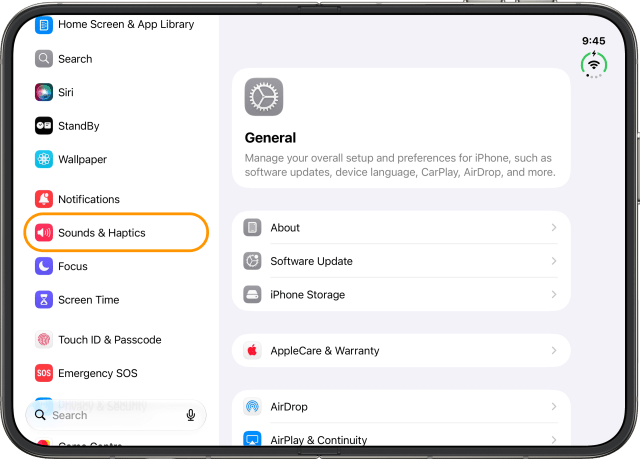Expand the About row chevron
The image size is (640, 459).
[554, 227]
